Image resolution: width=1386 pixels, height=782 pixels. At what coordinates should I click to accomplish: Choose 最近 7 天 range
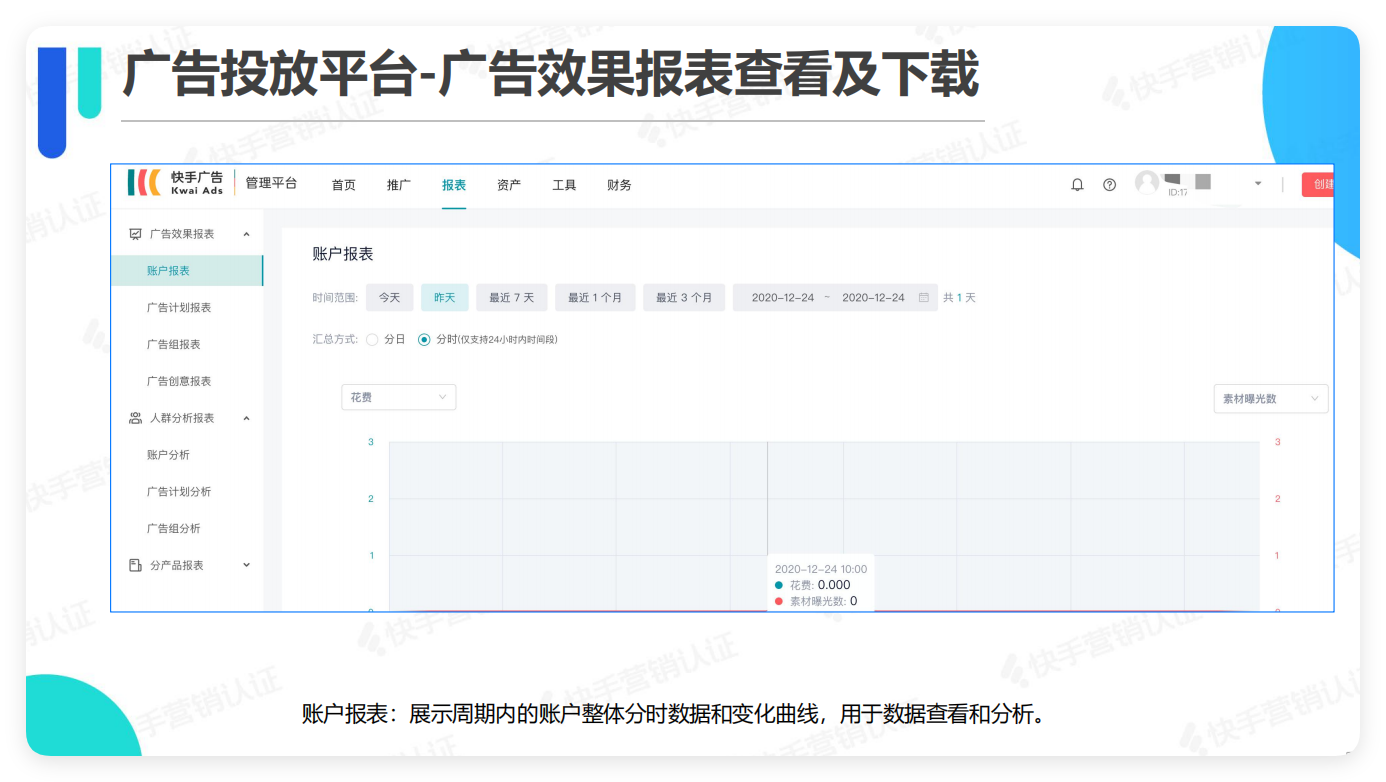(x=511, y=297)
